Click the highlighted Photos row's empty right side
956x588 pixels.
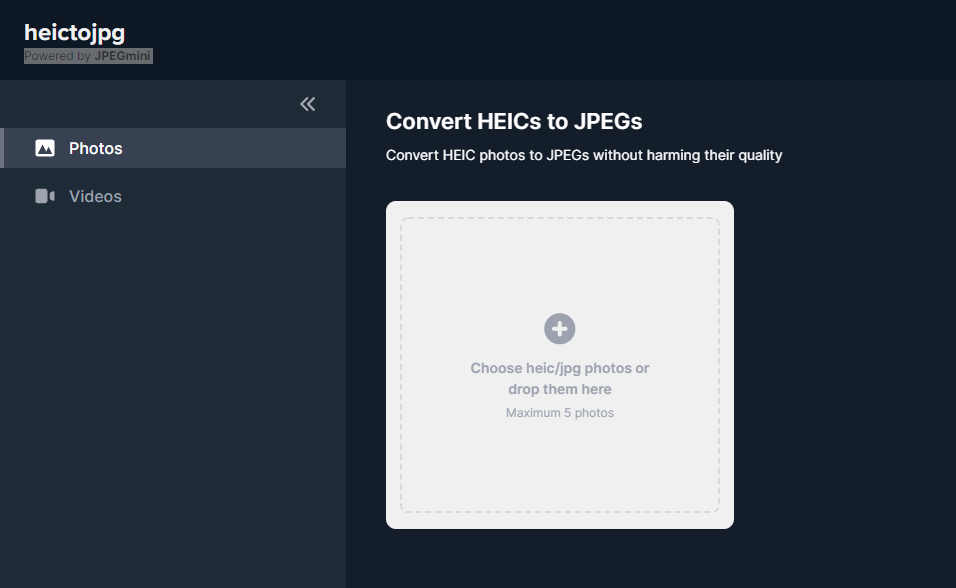[x=250, y=148]
